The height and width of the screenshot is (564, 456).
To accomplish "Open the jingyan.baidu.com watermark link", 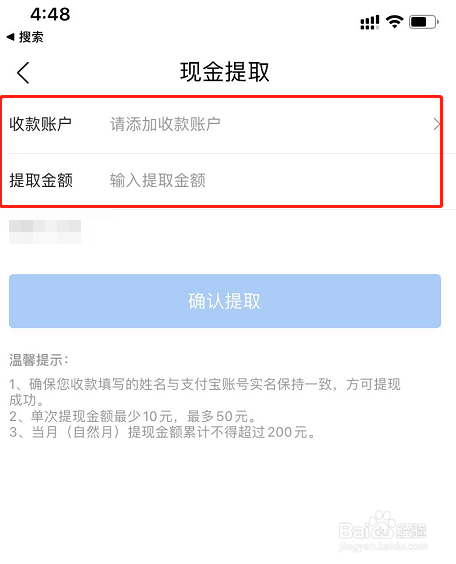I will (383, 547).
